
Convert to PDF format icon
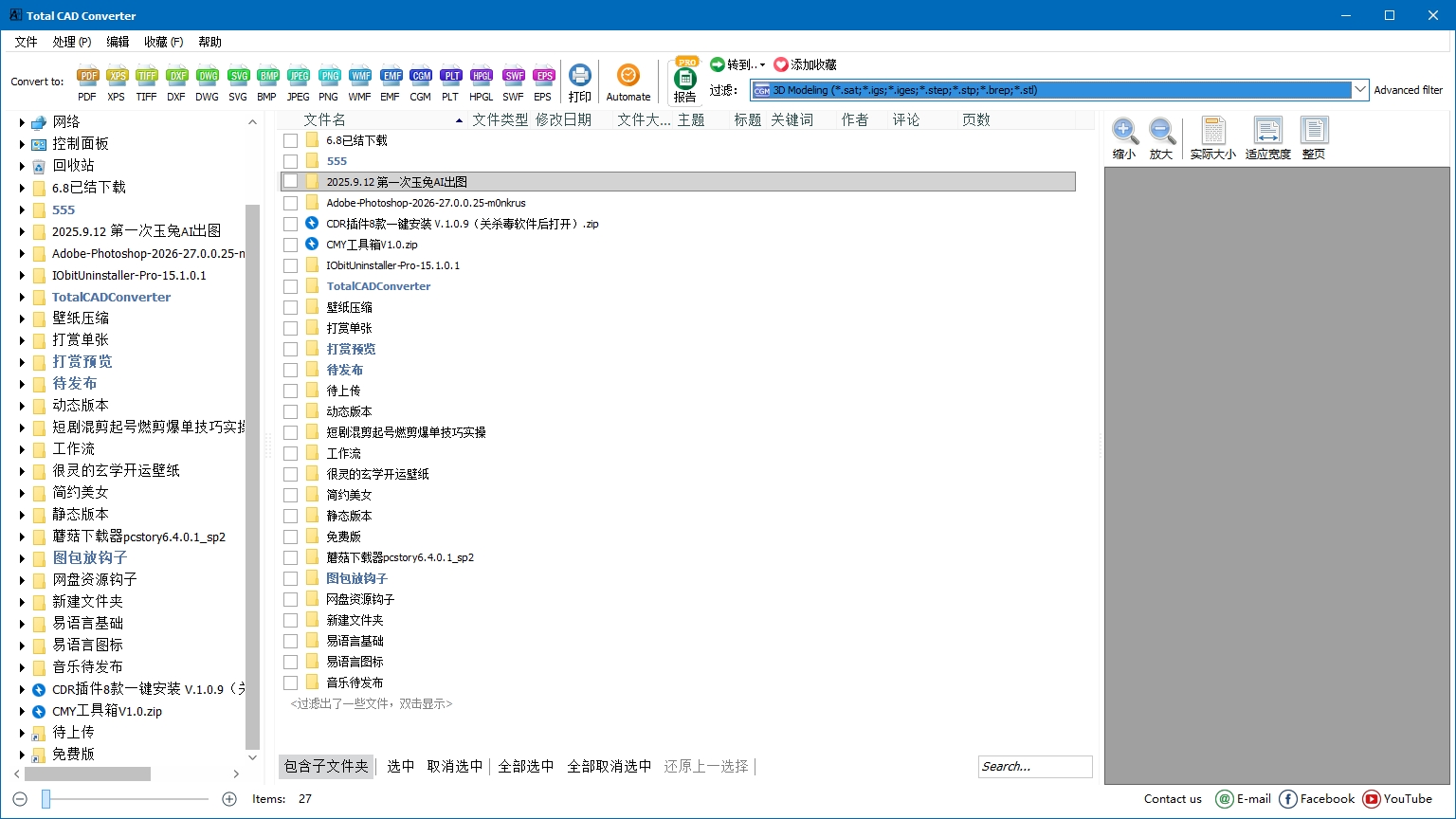[87, 77]
